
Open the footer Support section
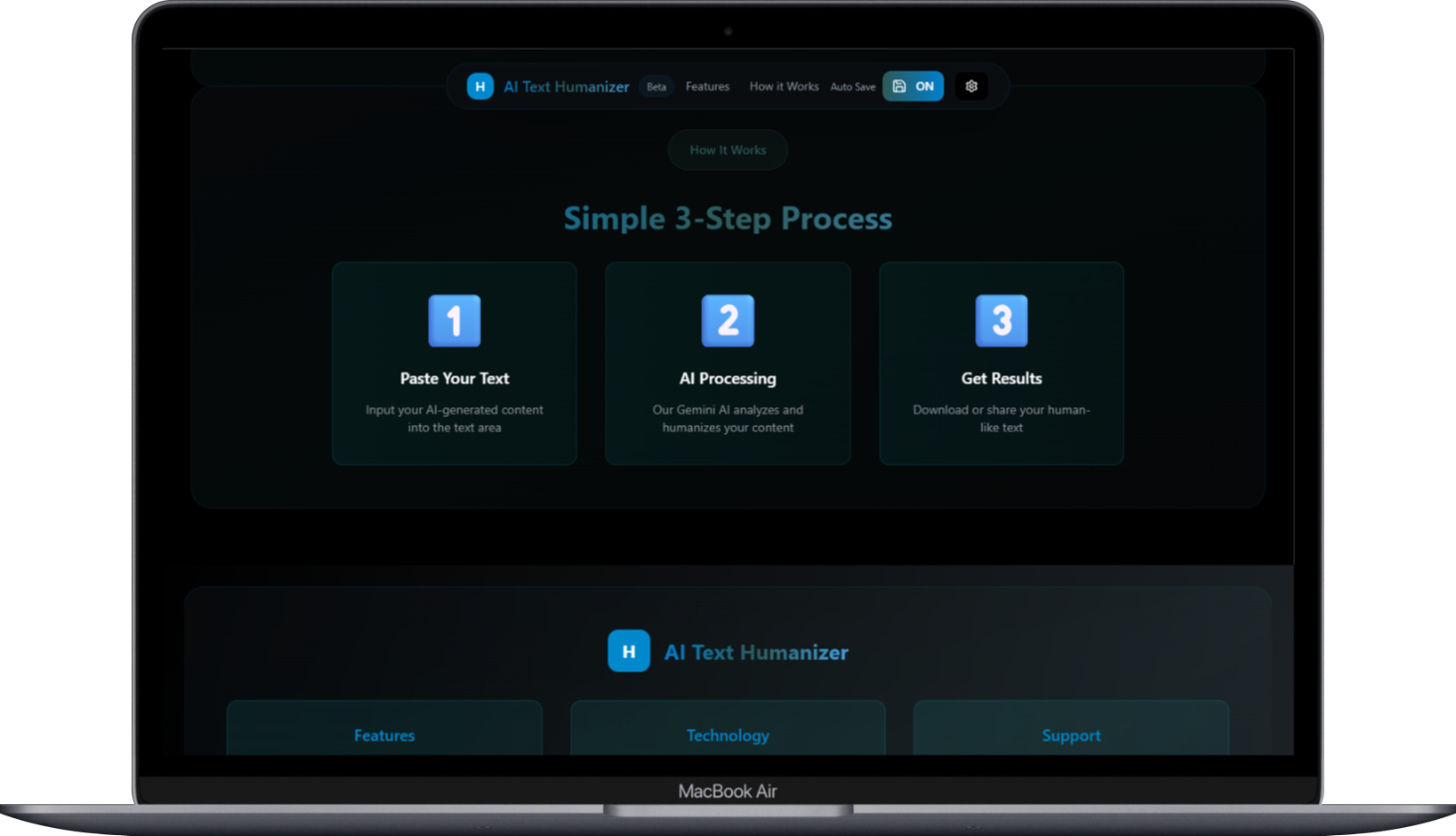pos(1071,735)
